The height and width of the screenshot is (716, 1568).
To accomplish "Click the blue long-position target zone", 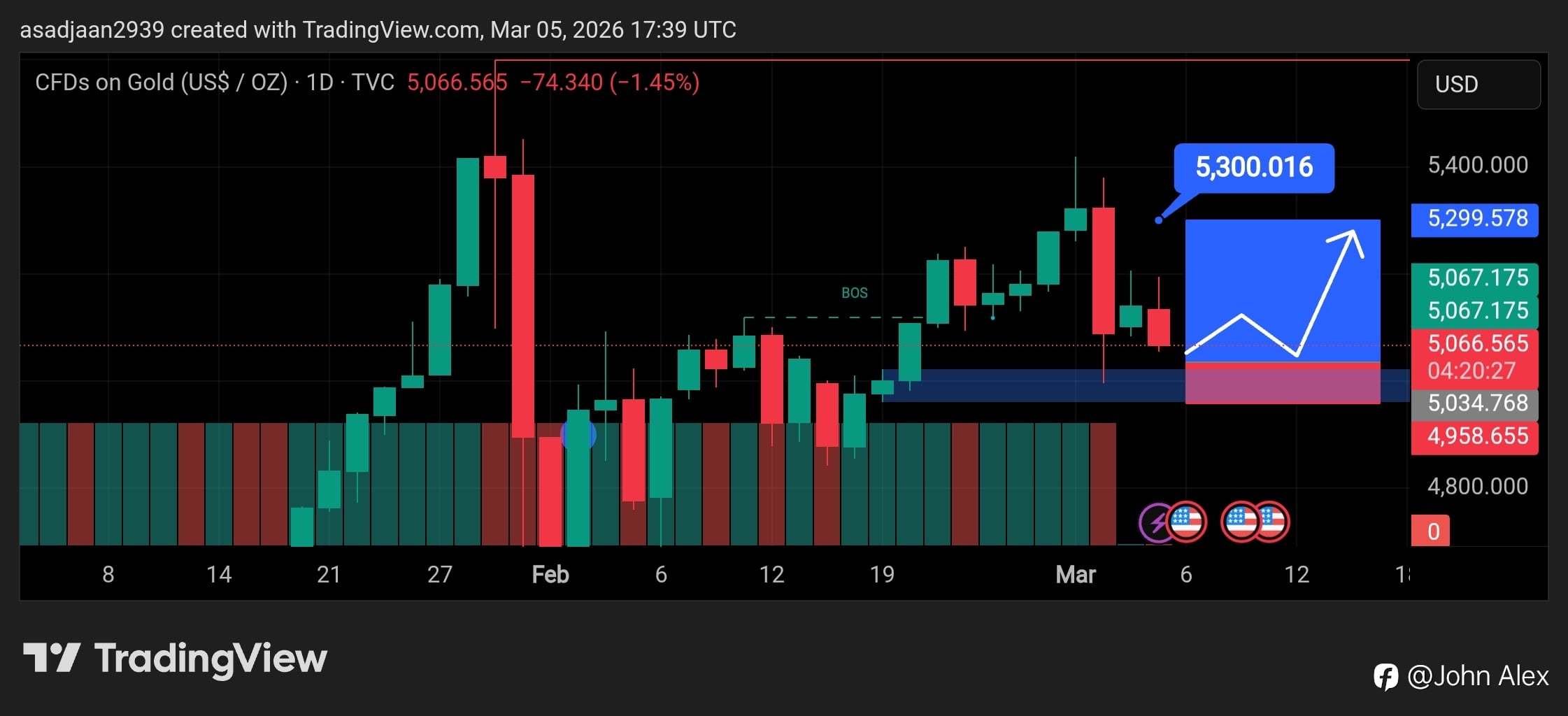I will coord(1283,291).
